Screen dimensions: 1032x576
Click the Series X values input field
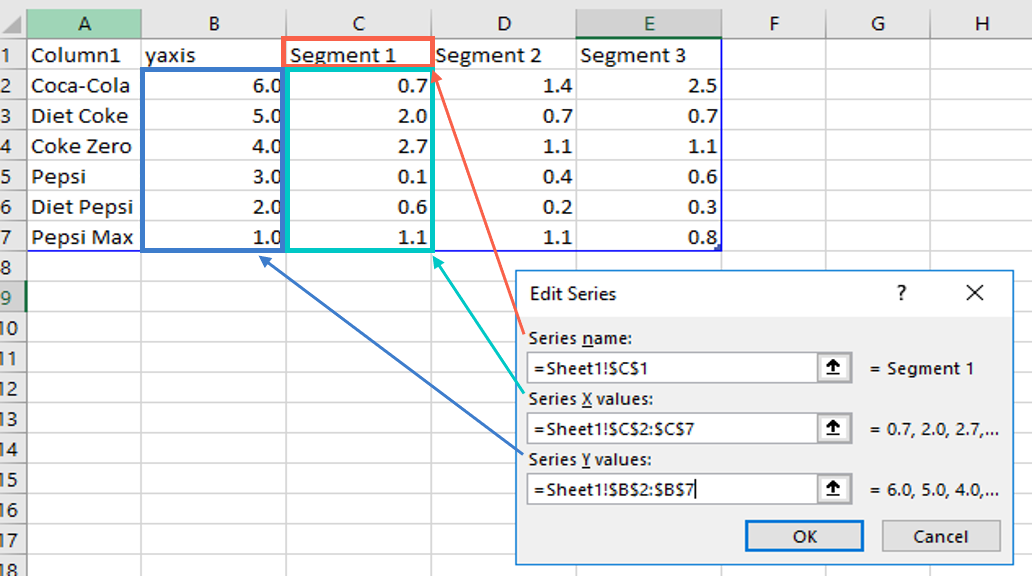click(672, 429)
